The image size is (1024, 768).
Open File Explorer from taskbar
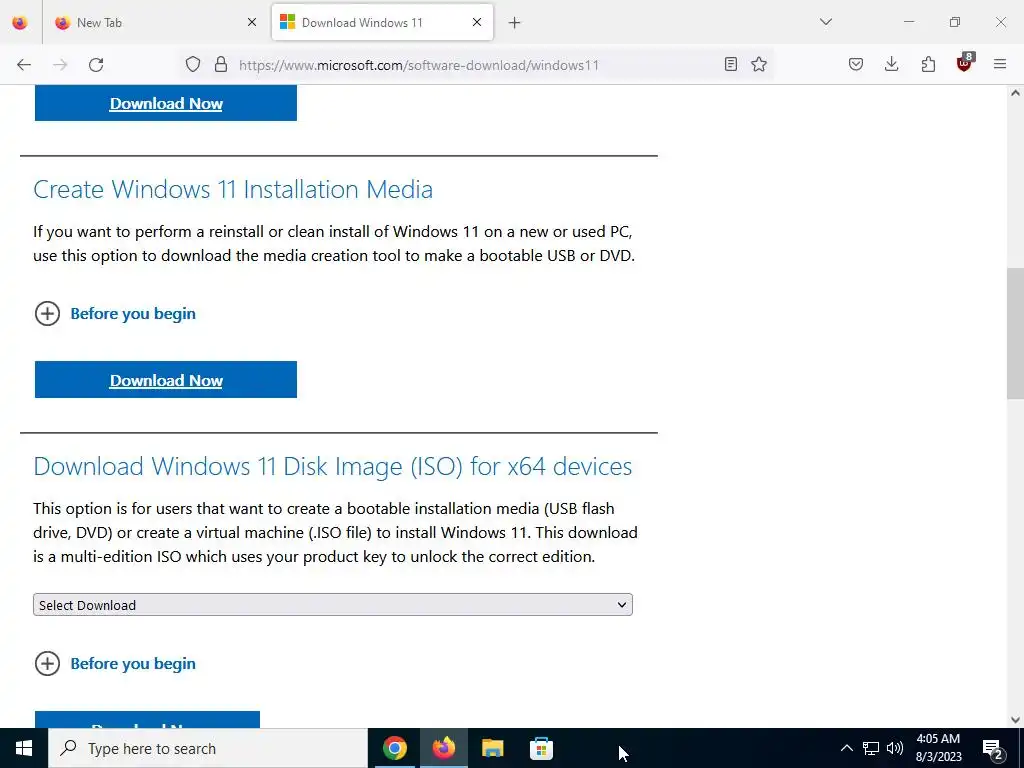tap(492, 748)
